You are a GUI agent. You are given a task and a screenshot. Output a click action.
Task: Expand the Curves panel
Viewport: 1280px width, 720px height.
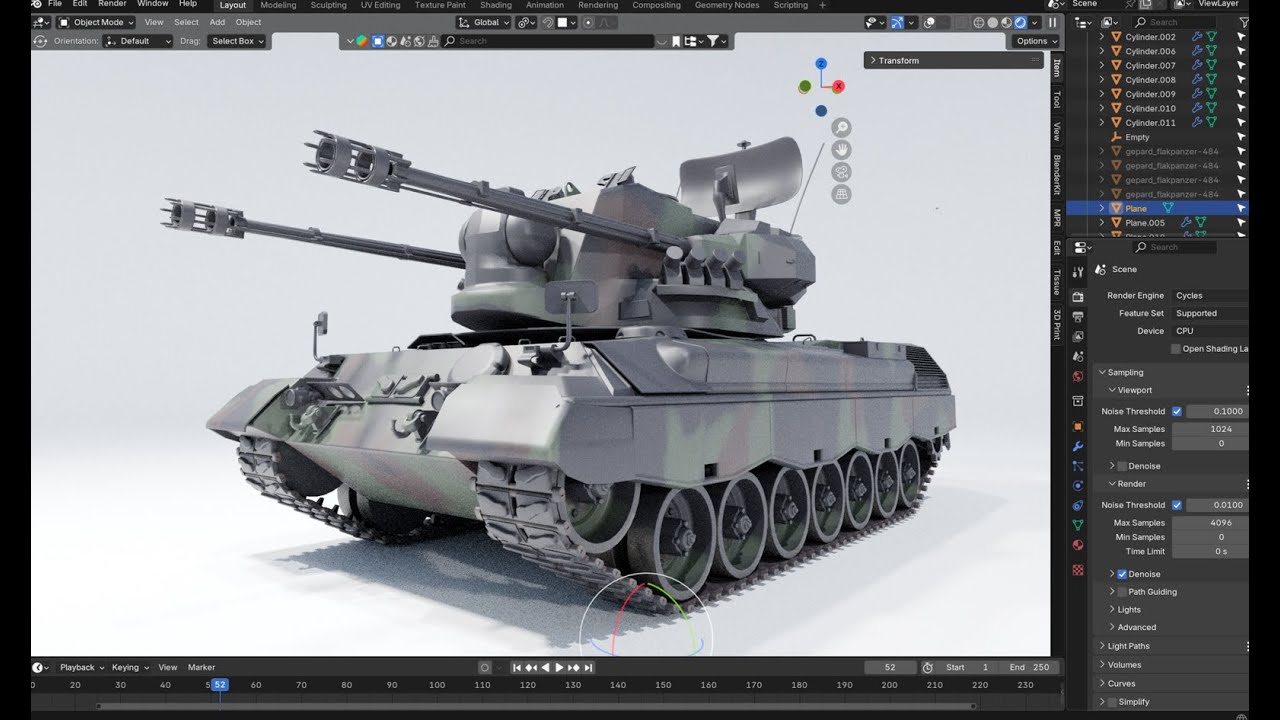(1170, 684)
